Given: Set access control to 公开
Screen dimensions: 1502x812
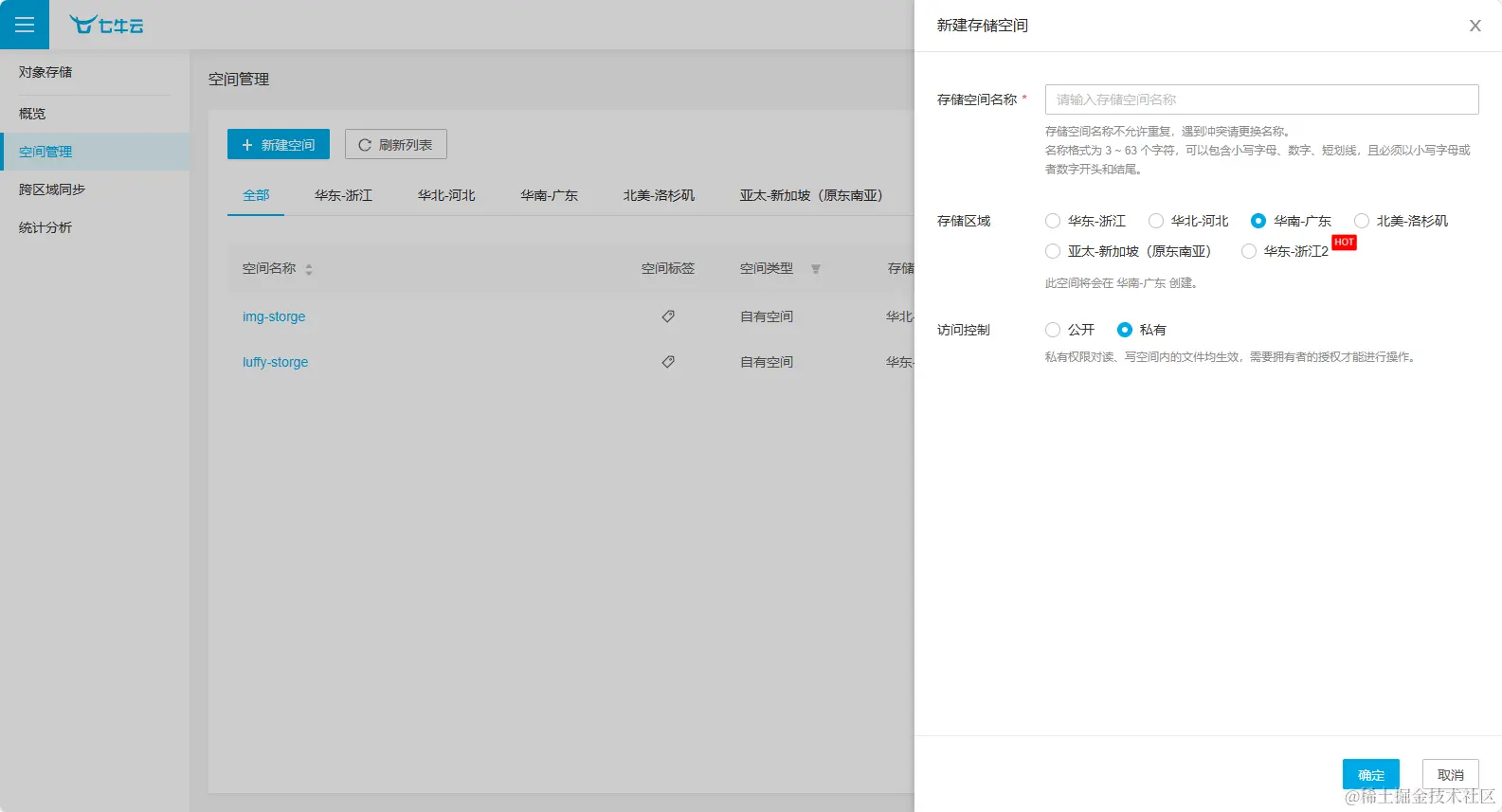Looking at the screenshot, I should [1053, 330].
